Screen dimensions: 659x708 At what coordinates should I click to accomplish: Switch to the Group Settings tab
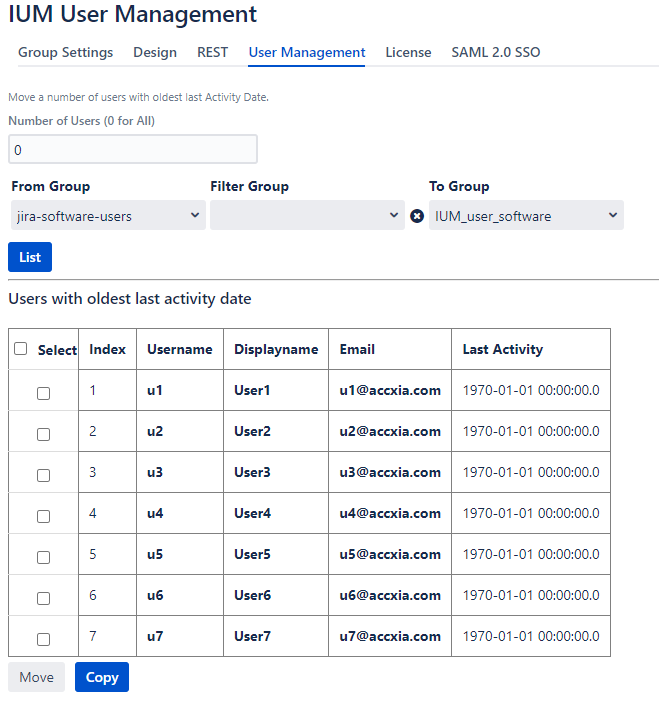point(66,52)
